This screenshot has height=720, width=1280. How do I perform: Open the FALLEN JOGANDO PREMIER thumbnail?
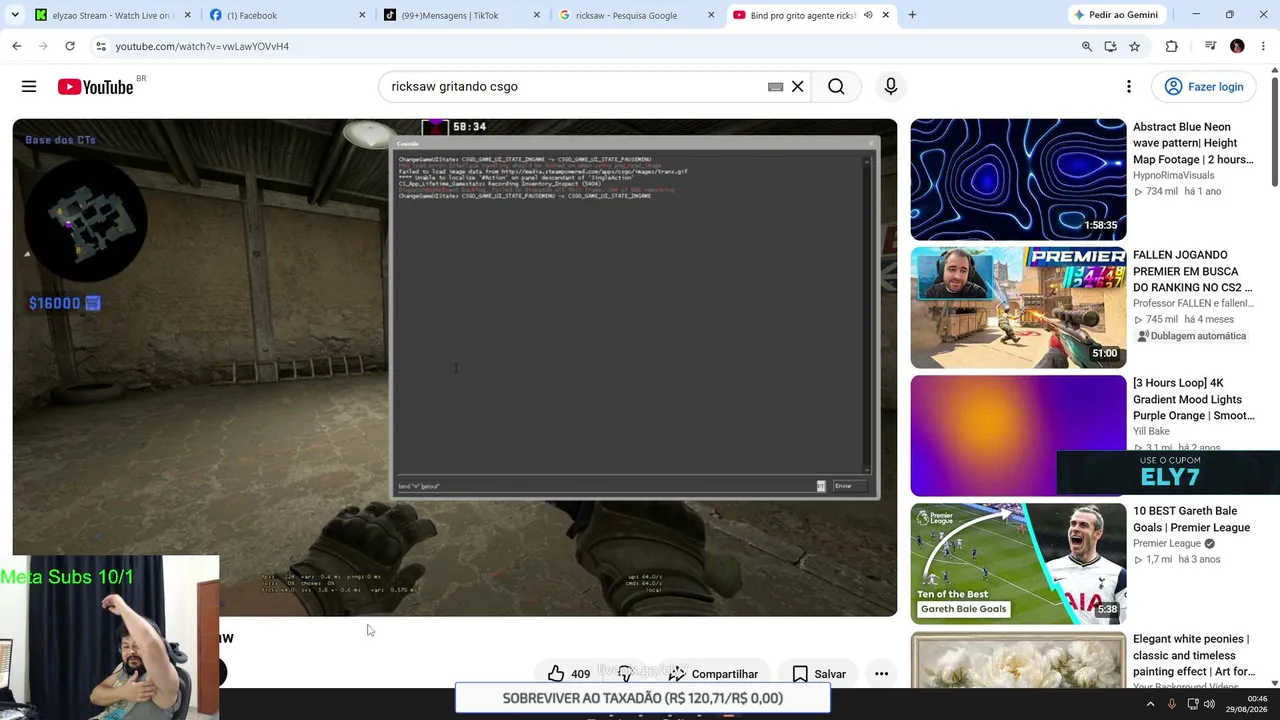pyautogui.click(x=1018, y=308)
